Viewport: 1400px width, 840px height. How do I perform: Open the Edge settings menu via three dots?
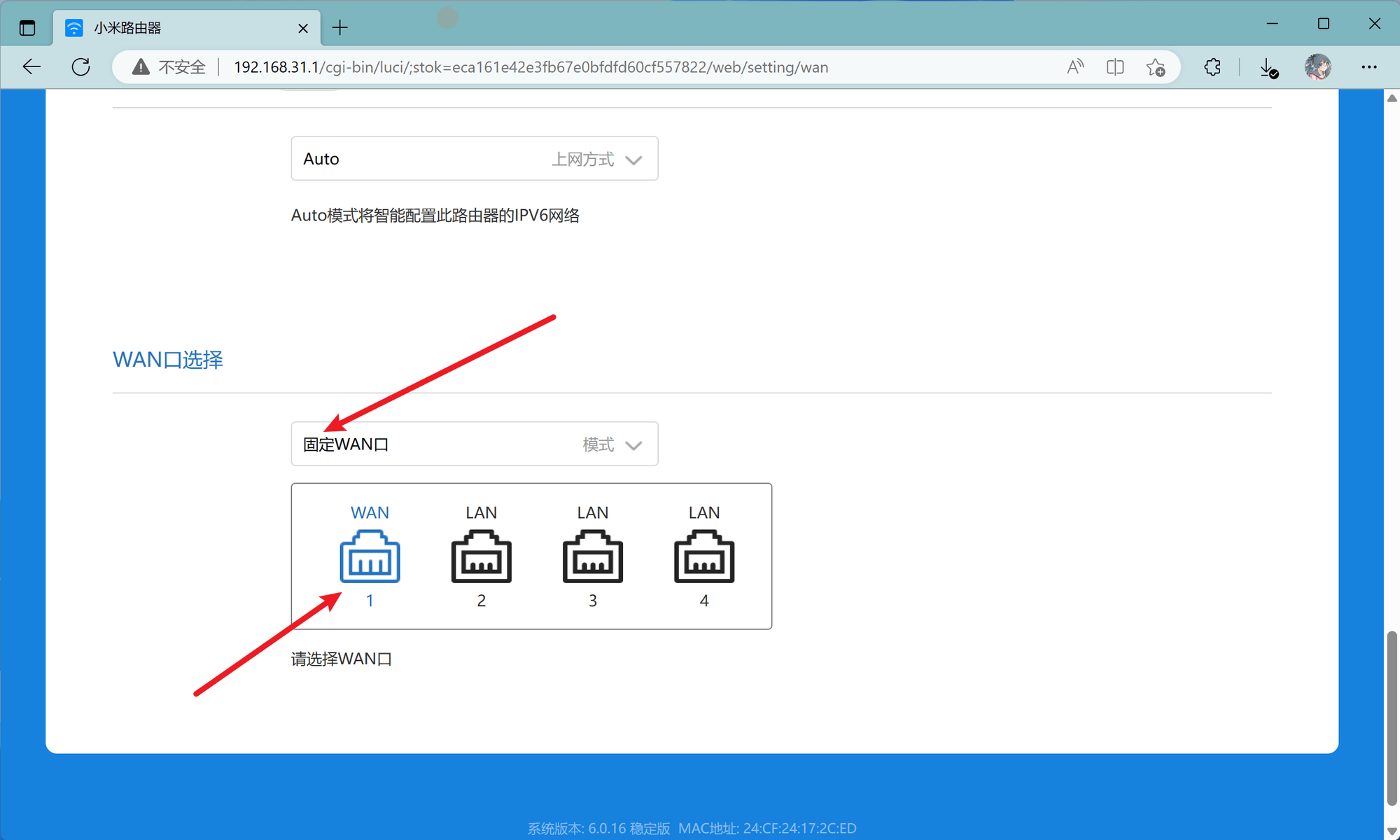pyautogui.click(x=1369, y=67)
